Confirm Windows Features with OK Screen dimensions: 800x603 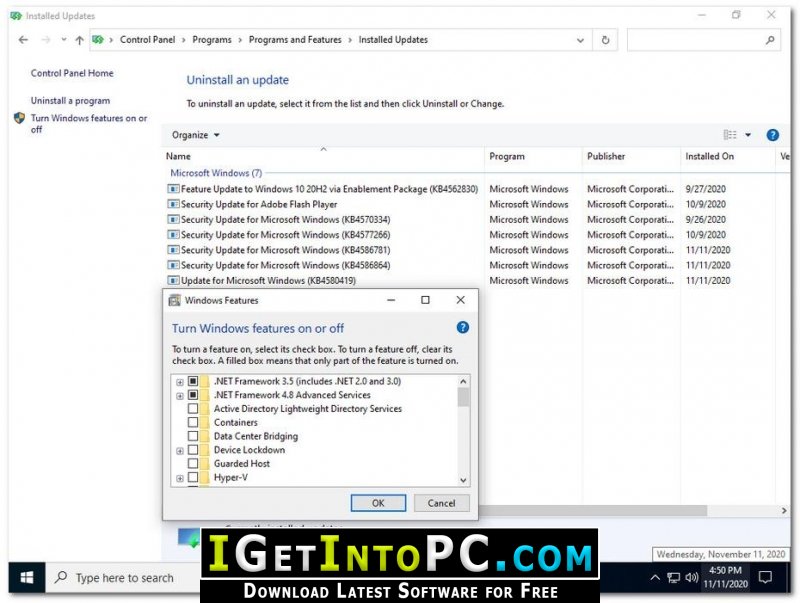pos(378,503)
